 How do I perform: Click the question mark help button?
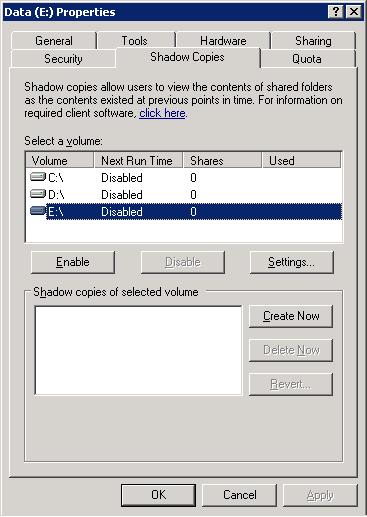point(336,12)
